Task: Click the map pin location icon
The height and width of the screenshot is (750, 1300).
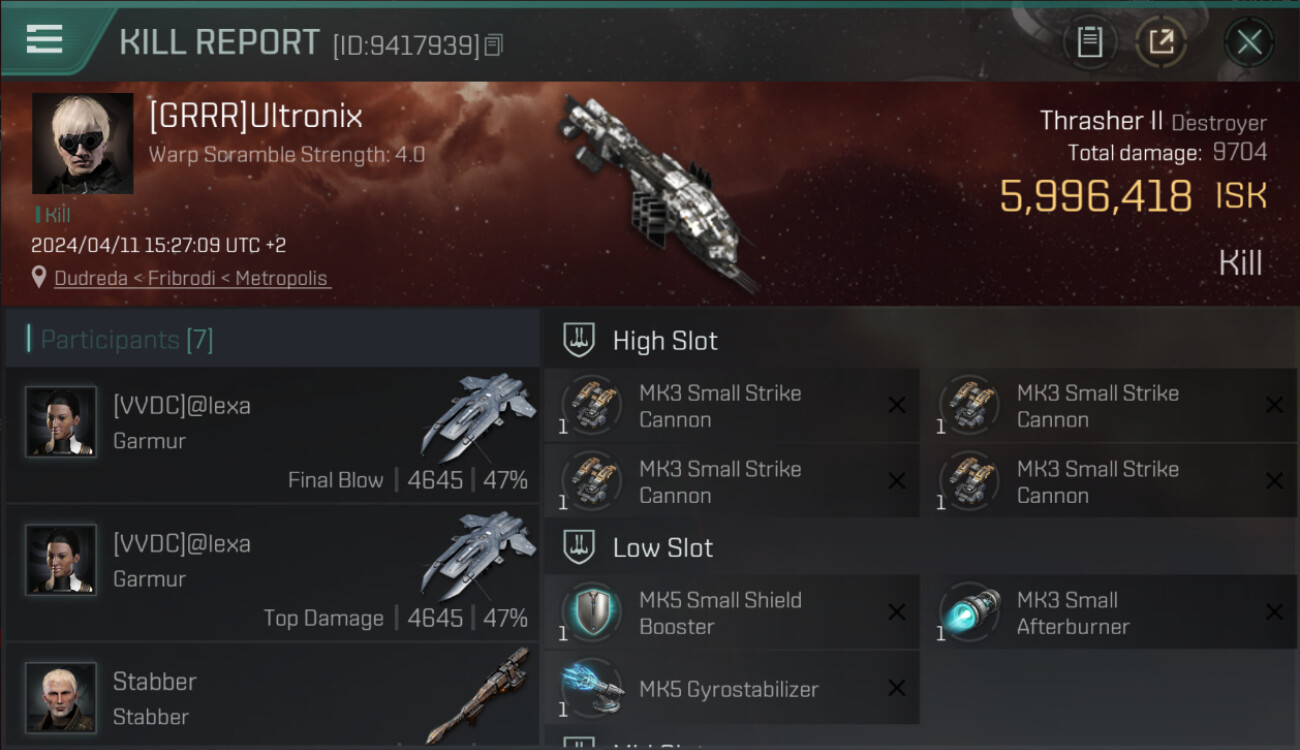Action: [x=39, y=277]
